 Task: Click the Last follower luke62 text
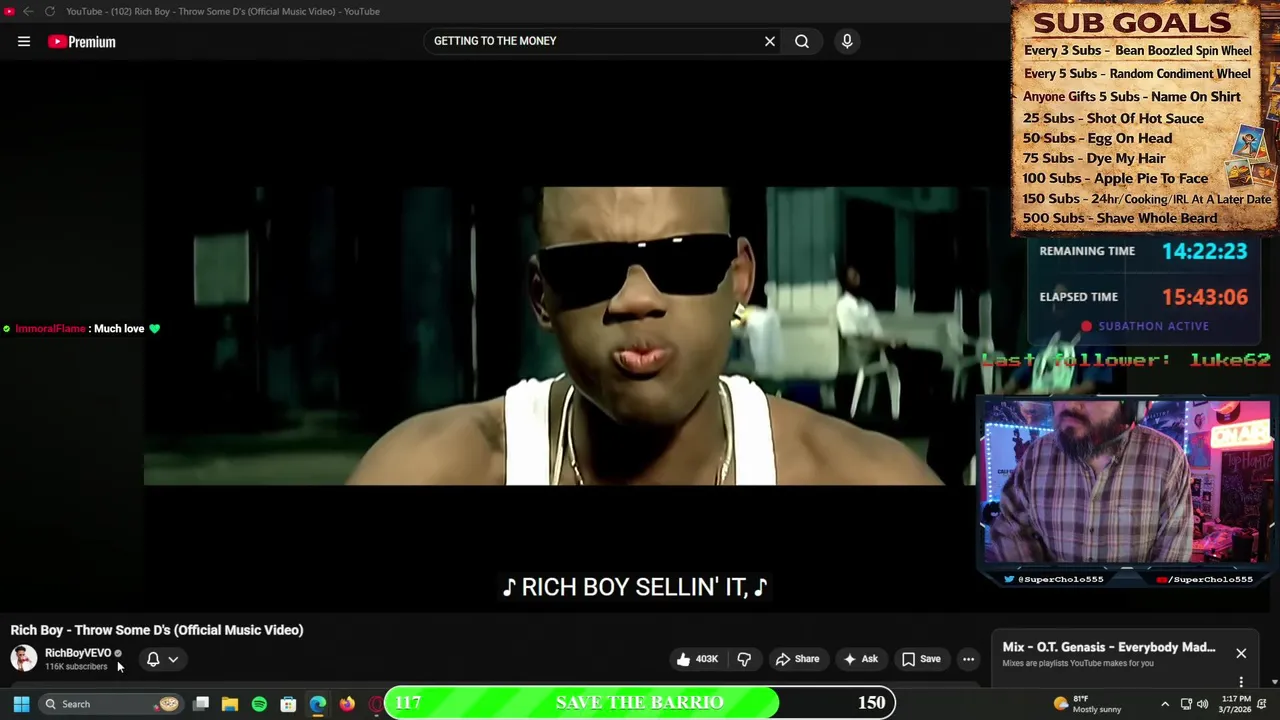(x=1126, y=359)
